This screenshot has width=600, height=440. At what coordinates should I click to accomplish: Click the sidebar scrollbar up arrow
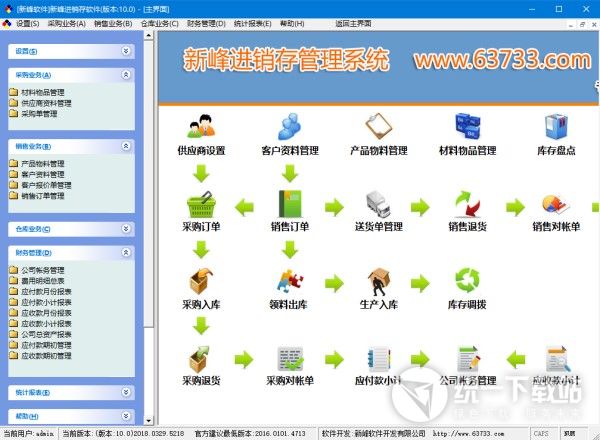149,36
